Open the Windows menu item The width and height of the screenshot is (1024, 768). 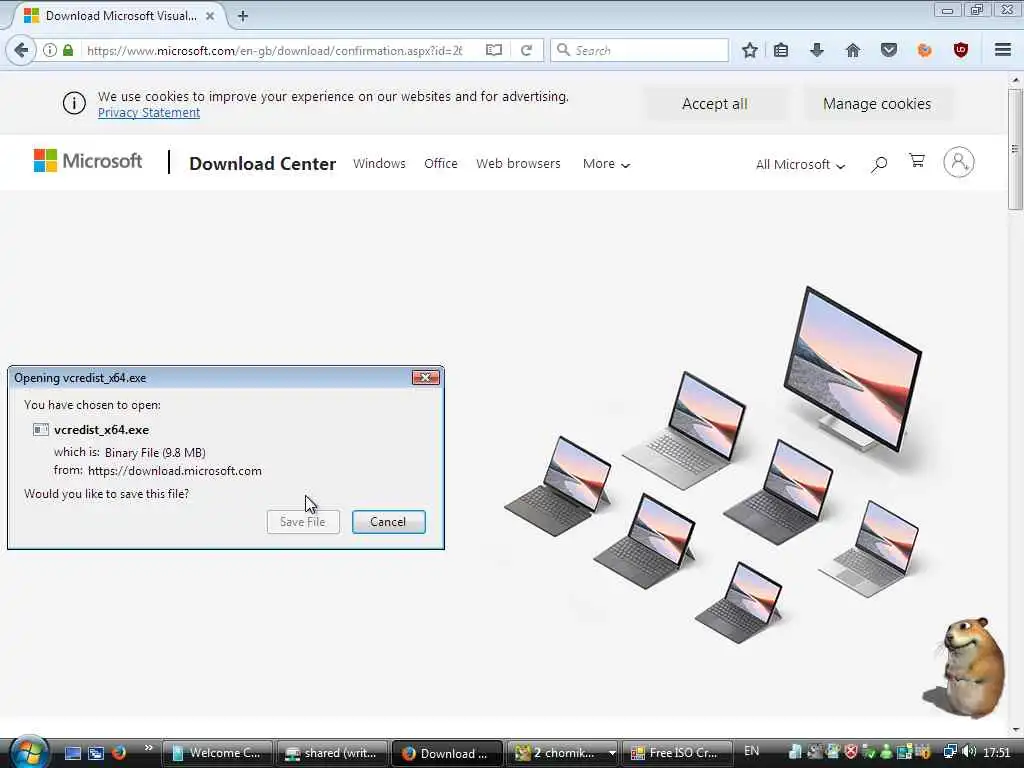pyautogui.click(x=379, y=163)
